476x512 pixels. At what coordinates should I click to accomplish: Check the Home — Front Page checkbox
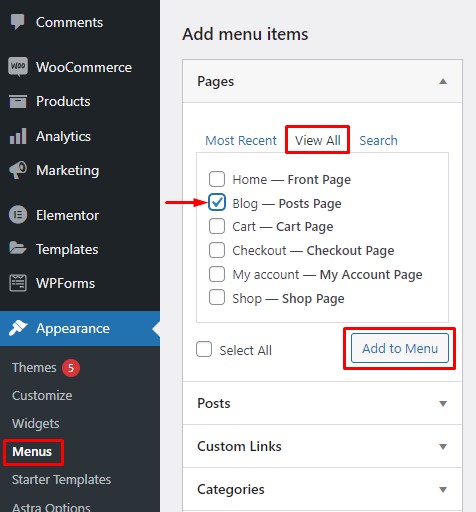217,179
